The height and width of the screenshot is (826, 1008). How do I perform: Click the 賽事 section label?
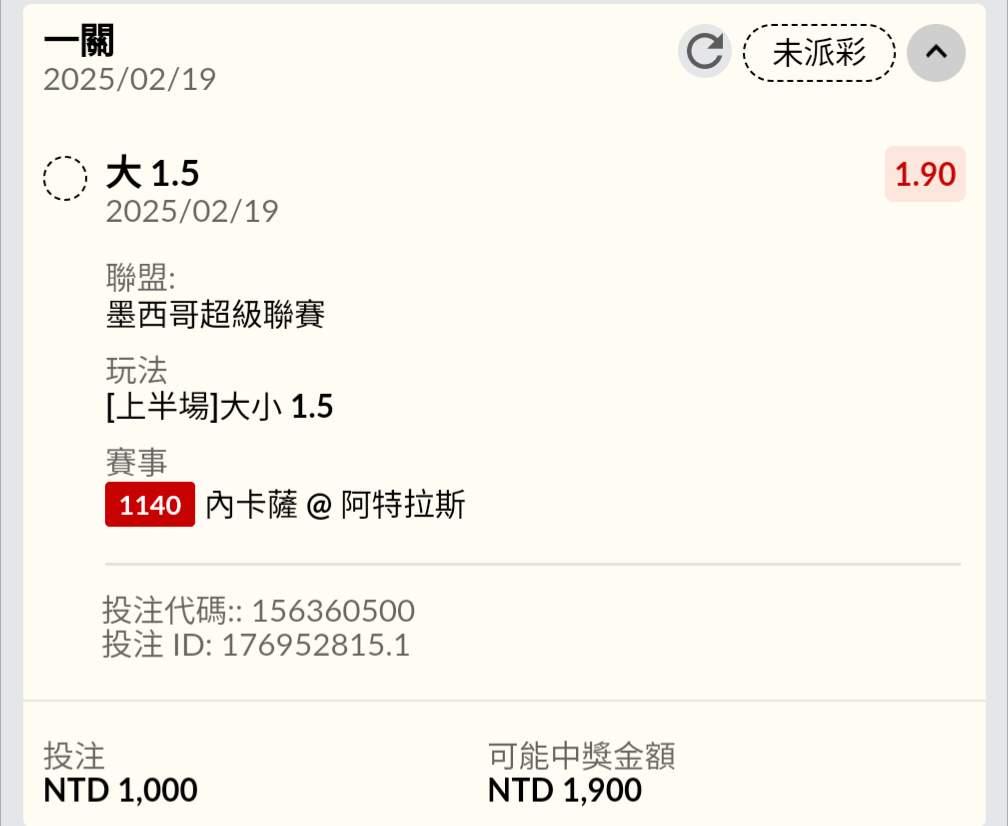point(136,462)
